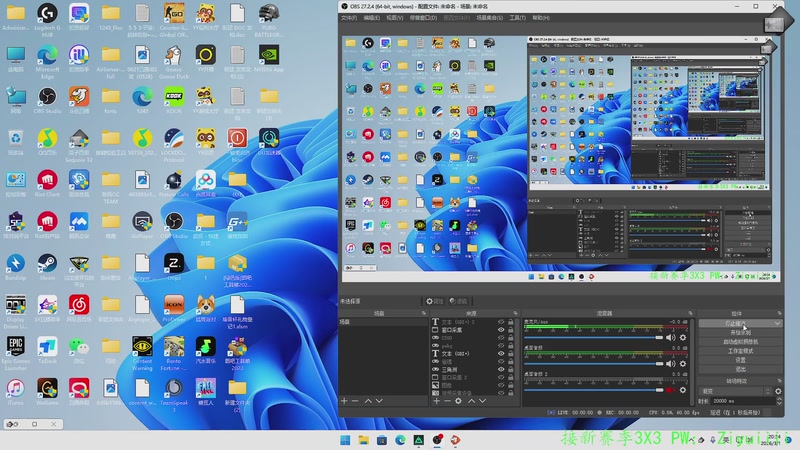Image resolution: width=800 pixels, height=450 pixels.
Task: Open Steam desktop shortcut icon
Action: (x=45, y=263)
